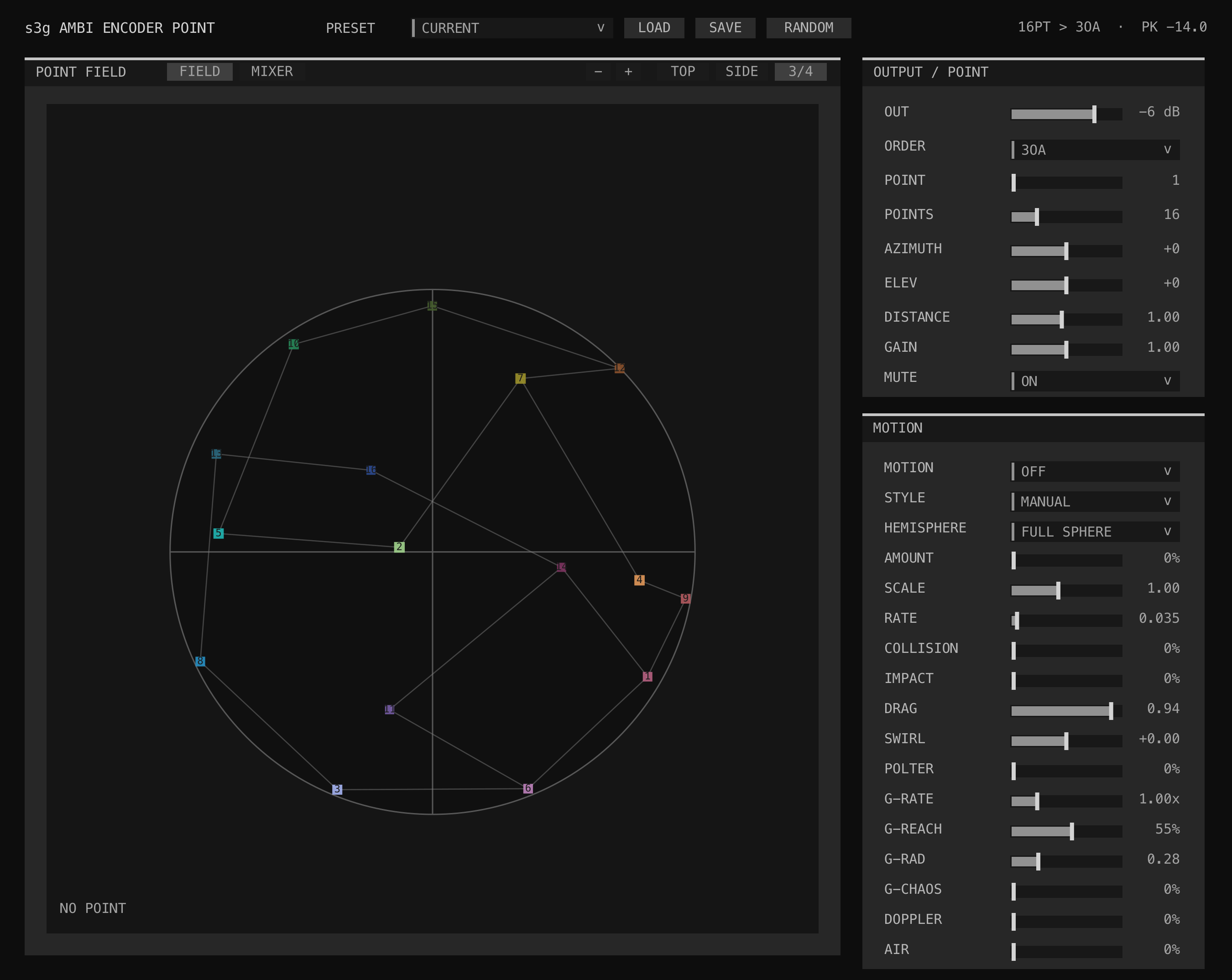1232x980 pixels.
Task: Open the ORDER dropdown set to 3OA
Action: (1096, 150)
